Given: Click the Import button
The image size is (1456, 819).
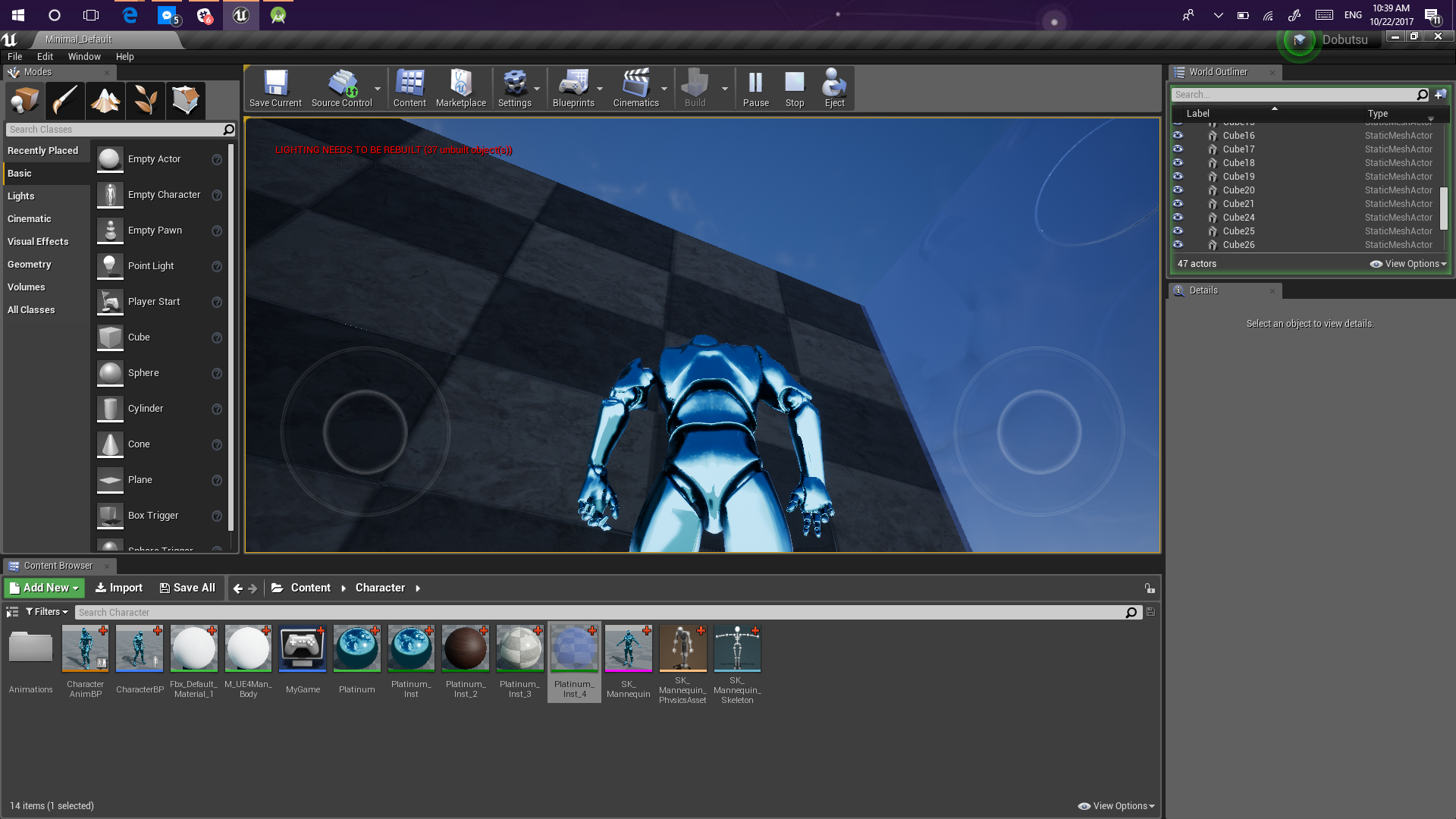Looking at the screenshot, I should [x=119, y=588].
